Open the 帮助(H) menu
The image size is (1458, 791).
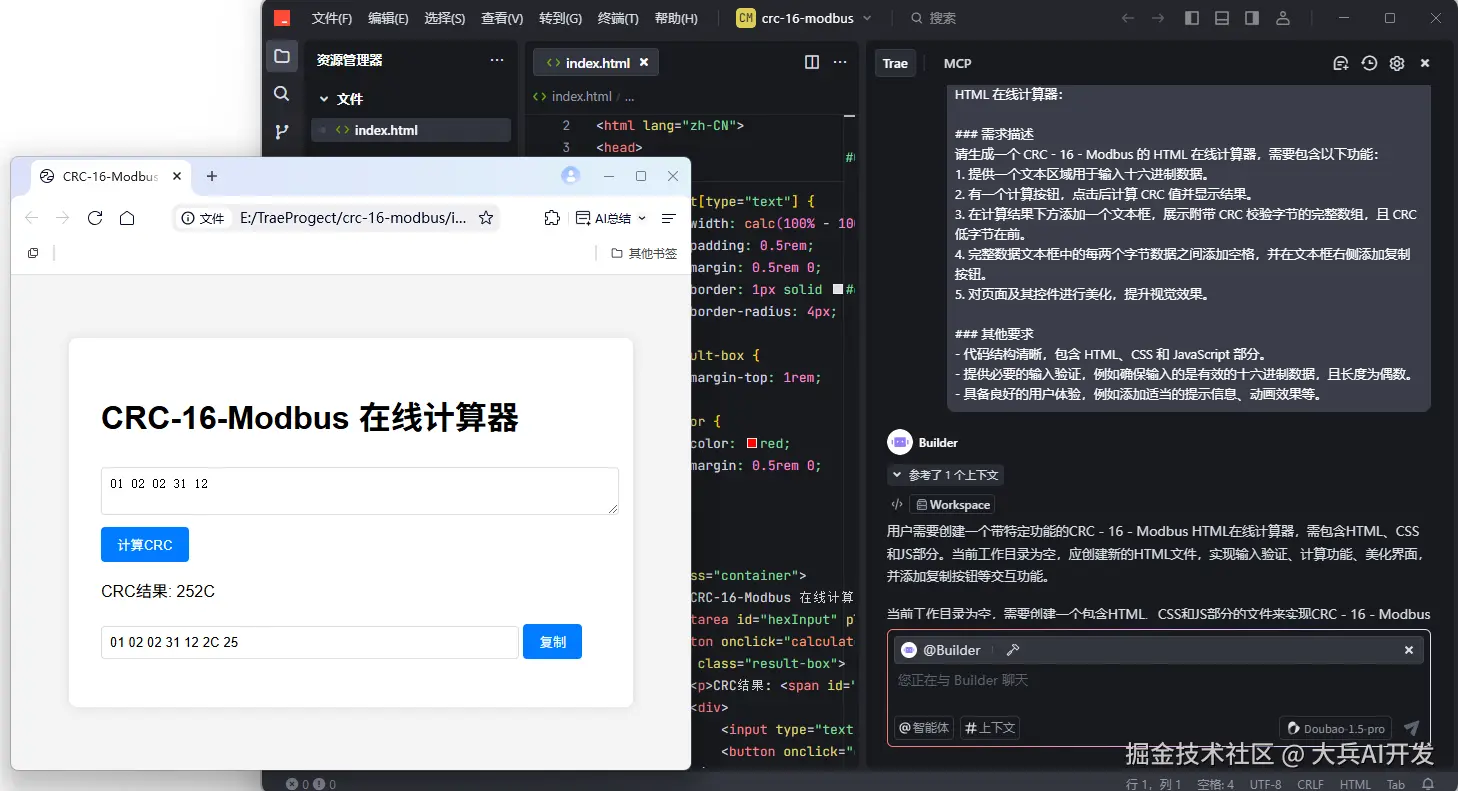pyautogui.click(x=676, y=18)
